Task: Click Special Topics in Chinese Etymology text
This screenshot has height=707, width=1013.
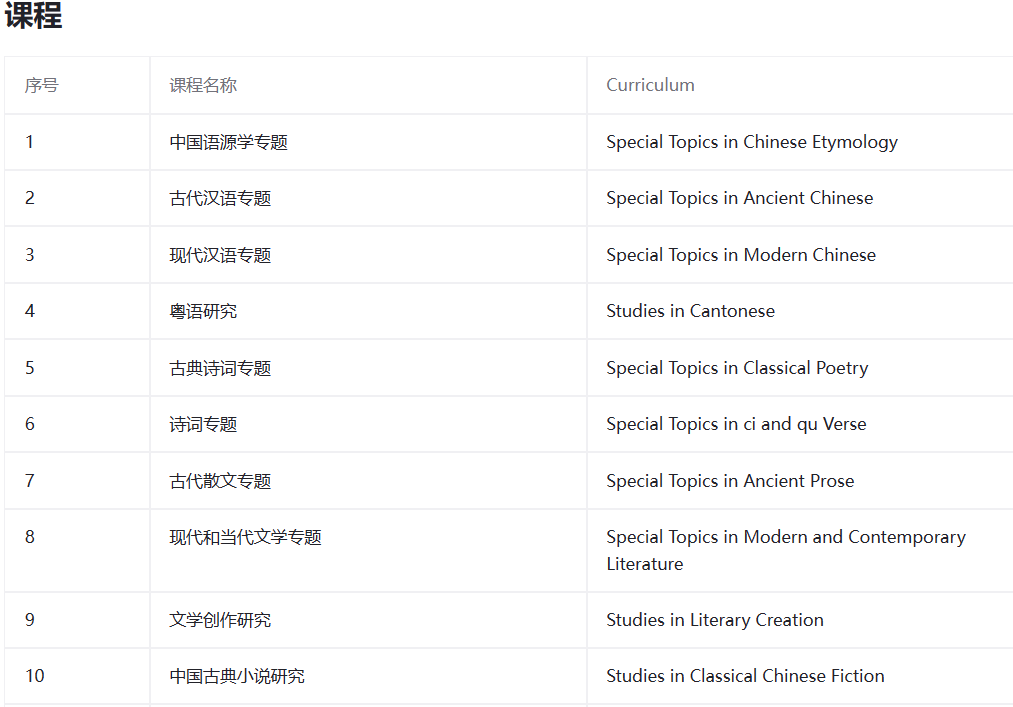Action: tap(751, 142)
